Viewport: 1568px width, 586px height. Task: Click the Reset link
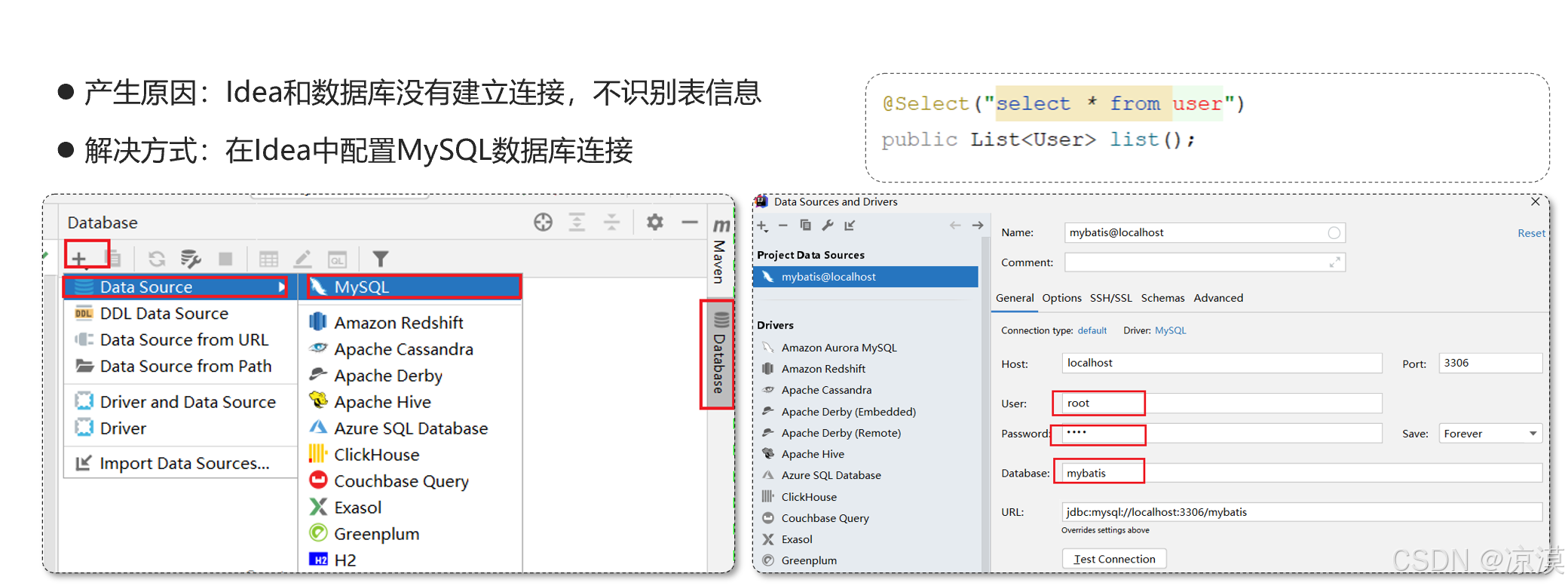pyautogui.click(x=1531, y=233)
